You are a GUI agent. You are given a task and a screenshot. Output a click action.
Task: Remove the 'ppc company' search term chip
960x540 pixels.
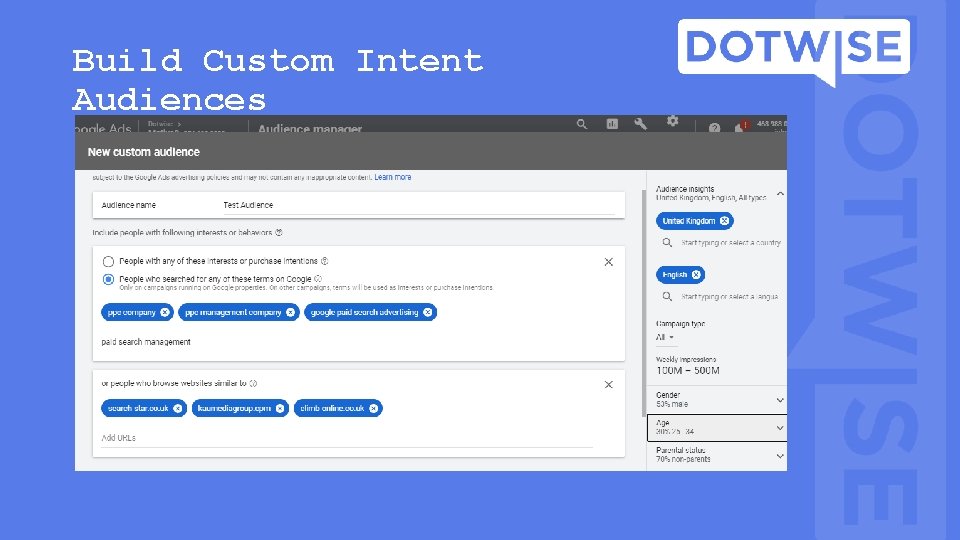pyautogui.click(x=165, y=312)
